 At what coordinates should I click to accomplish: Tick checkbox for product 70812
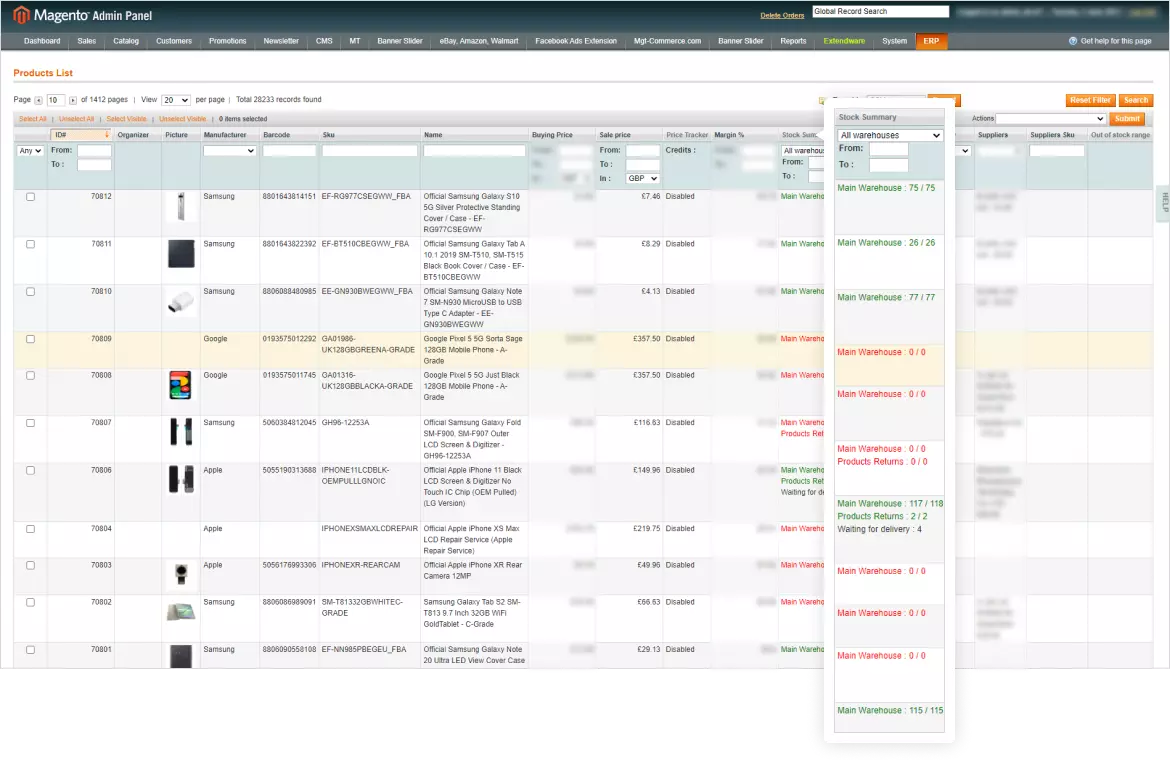click(x=31, y=197)
